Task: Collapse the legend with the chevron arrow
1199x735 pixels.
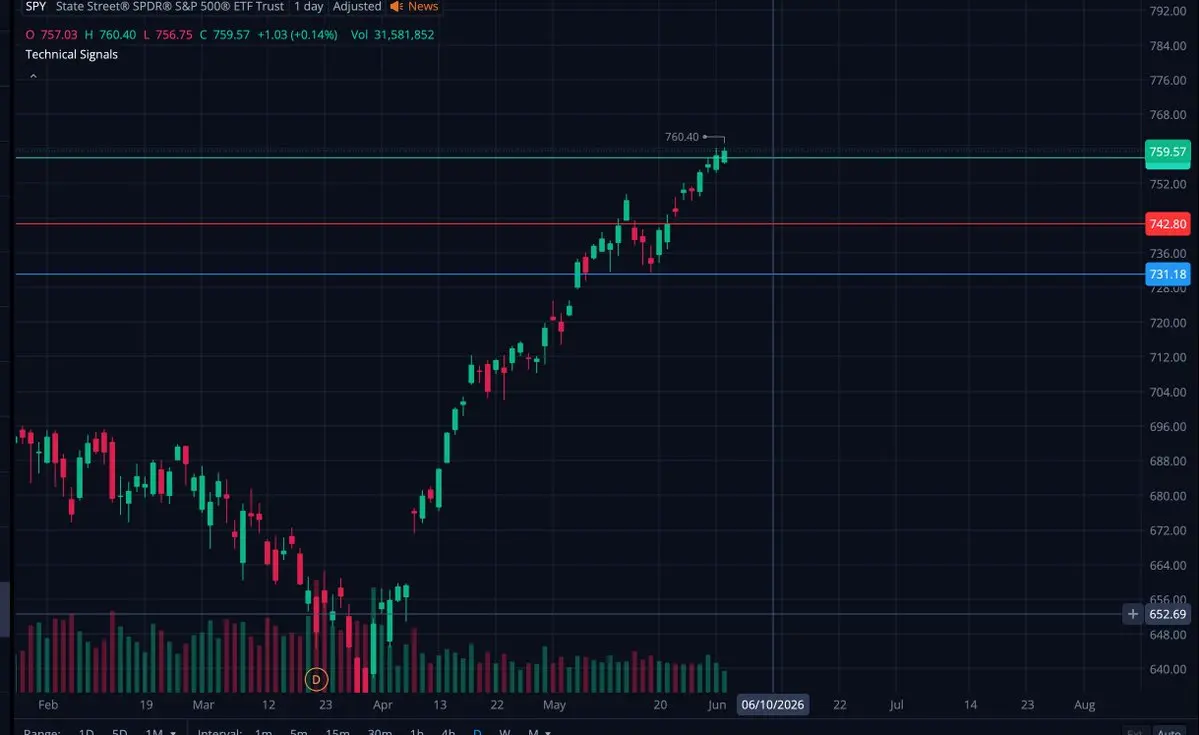Action: 33,76
